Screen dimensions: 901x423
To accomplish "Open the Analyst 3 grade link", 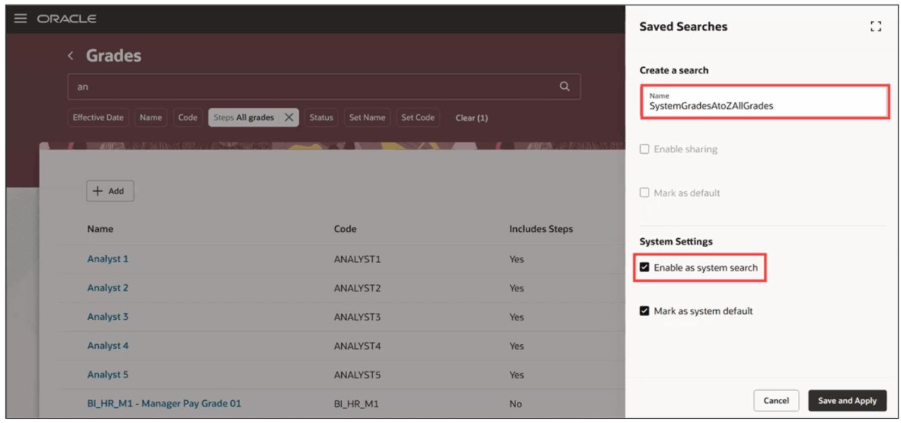I will 107,317.
